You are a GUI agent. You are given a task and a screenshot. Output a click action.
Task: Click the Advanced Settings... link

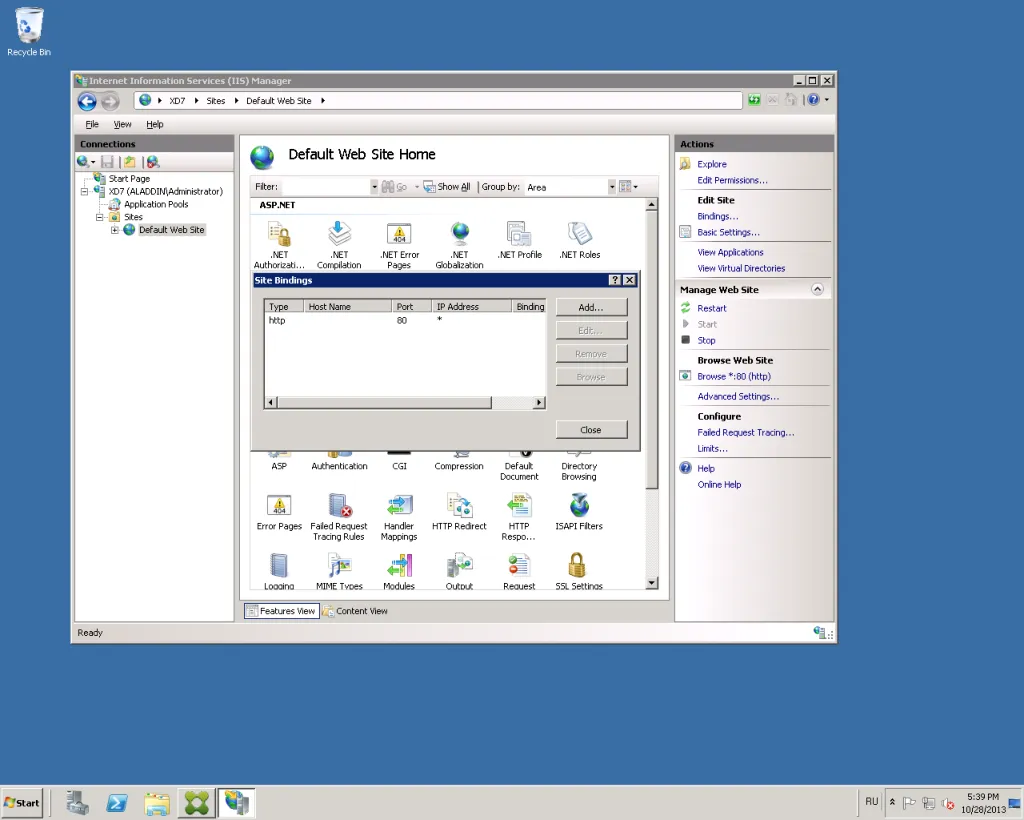coord(738,396)
